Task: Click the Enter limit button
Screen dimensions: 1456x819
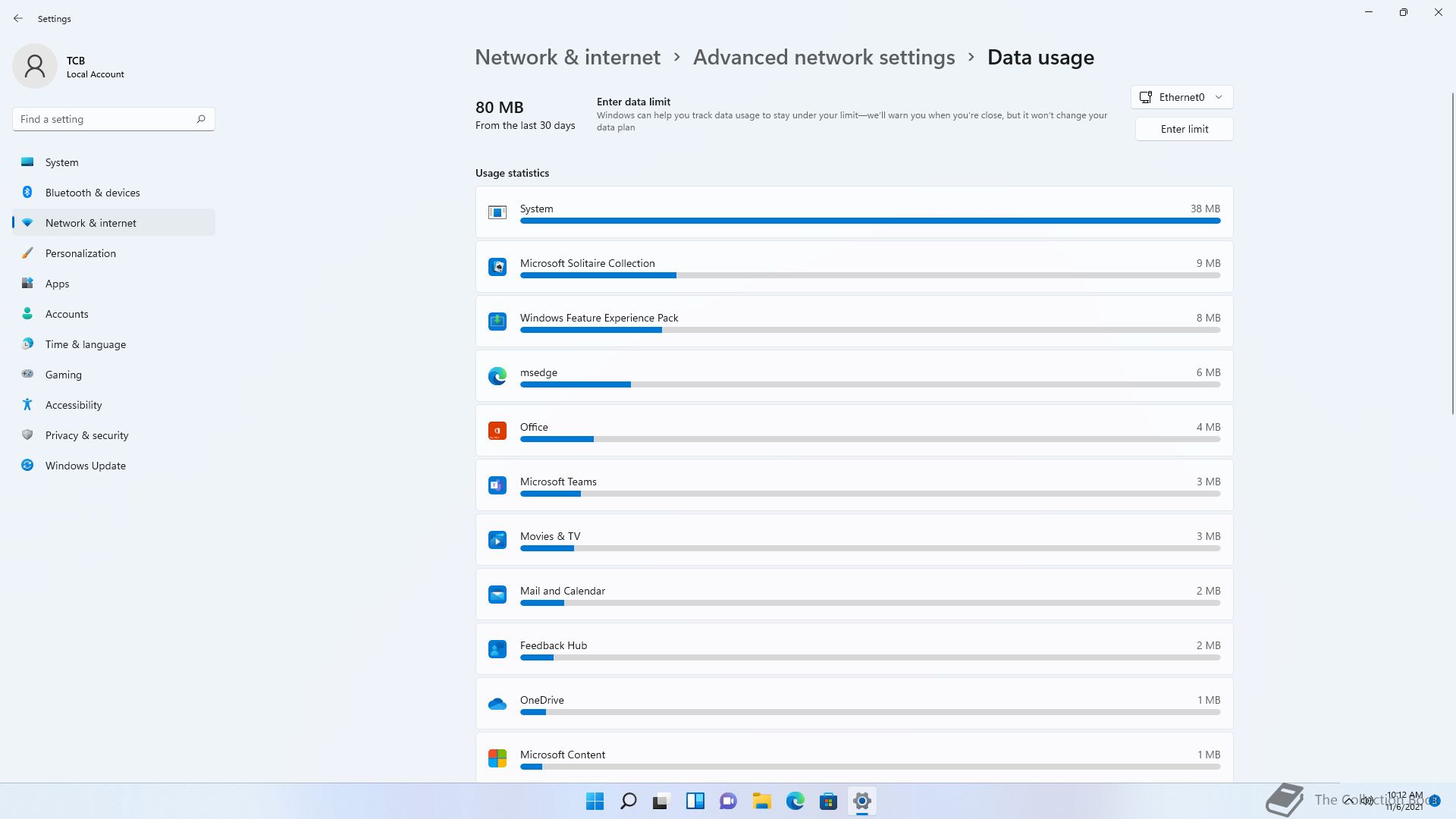Action: coord(1185,129)
